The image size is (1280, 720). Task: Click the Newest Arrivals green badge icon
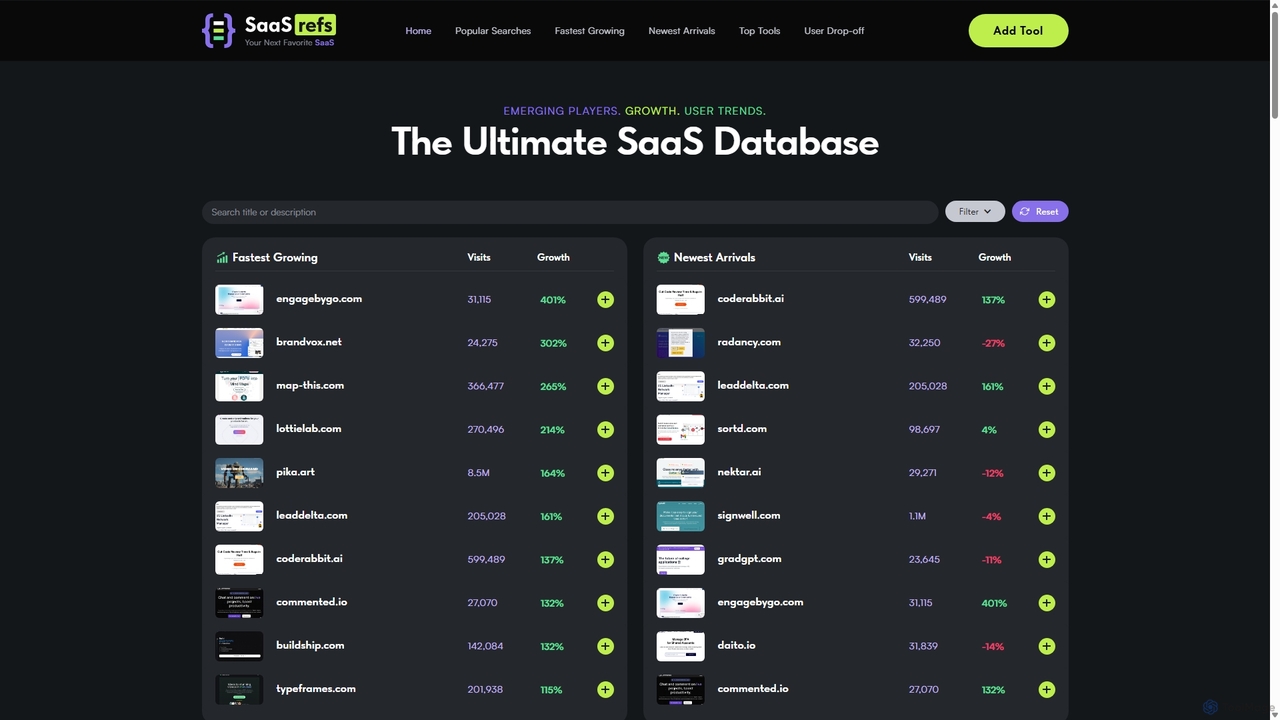(x=663, y=258)
